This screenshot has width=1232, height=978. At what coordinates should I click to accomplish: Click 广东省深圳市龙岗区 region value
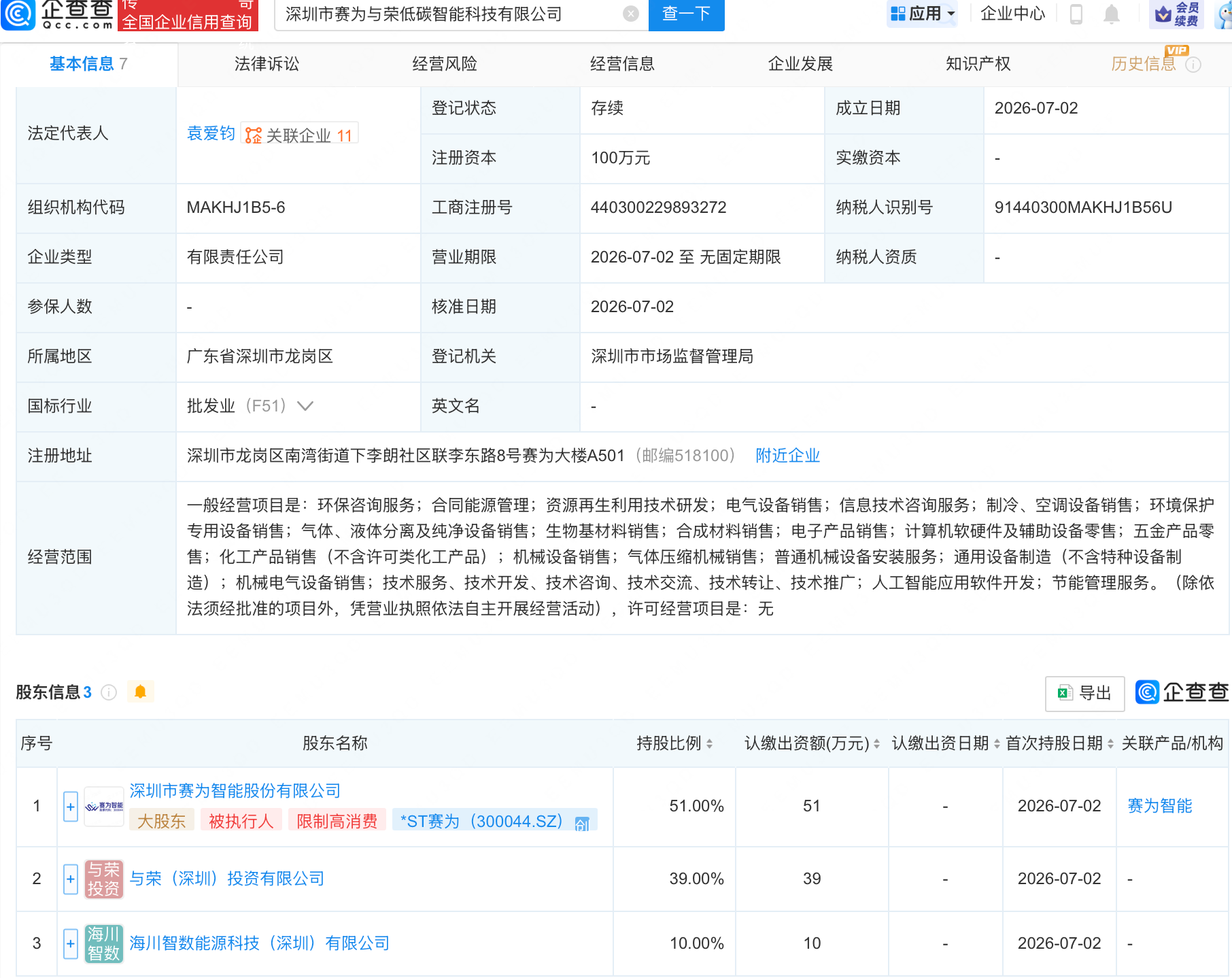pos(260,356)
